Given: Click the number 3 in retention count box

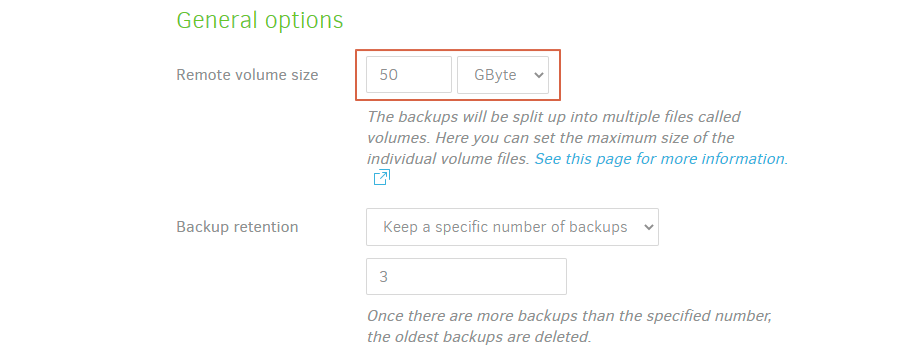Looking at the screenshot, I should pos(384,277).
